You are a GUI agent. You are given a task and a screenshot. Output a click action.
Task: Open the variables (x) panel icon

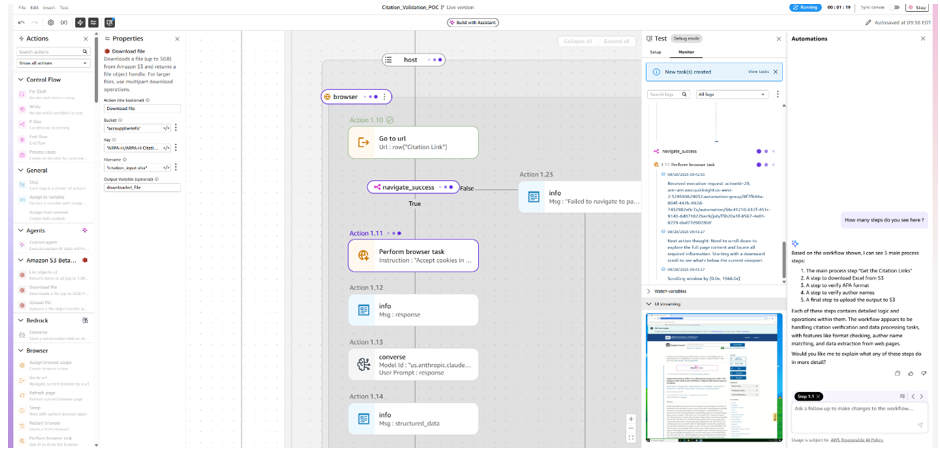64,22
